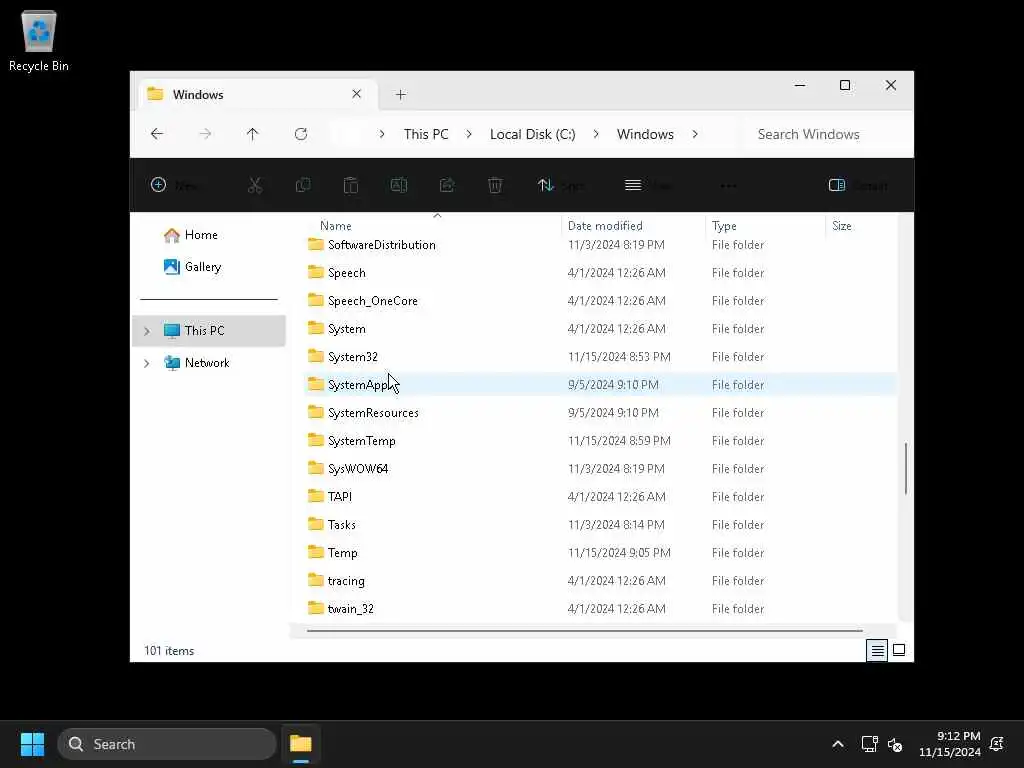
Task: Click the tracing folder icon
Action: point(316,581)
